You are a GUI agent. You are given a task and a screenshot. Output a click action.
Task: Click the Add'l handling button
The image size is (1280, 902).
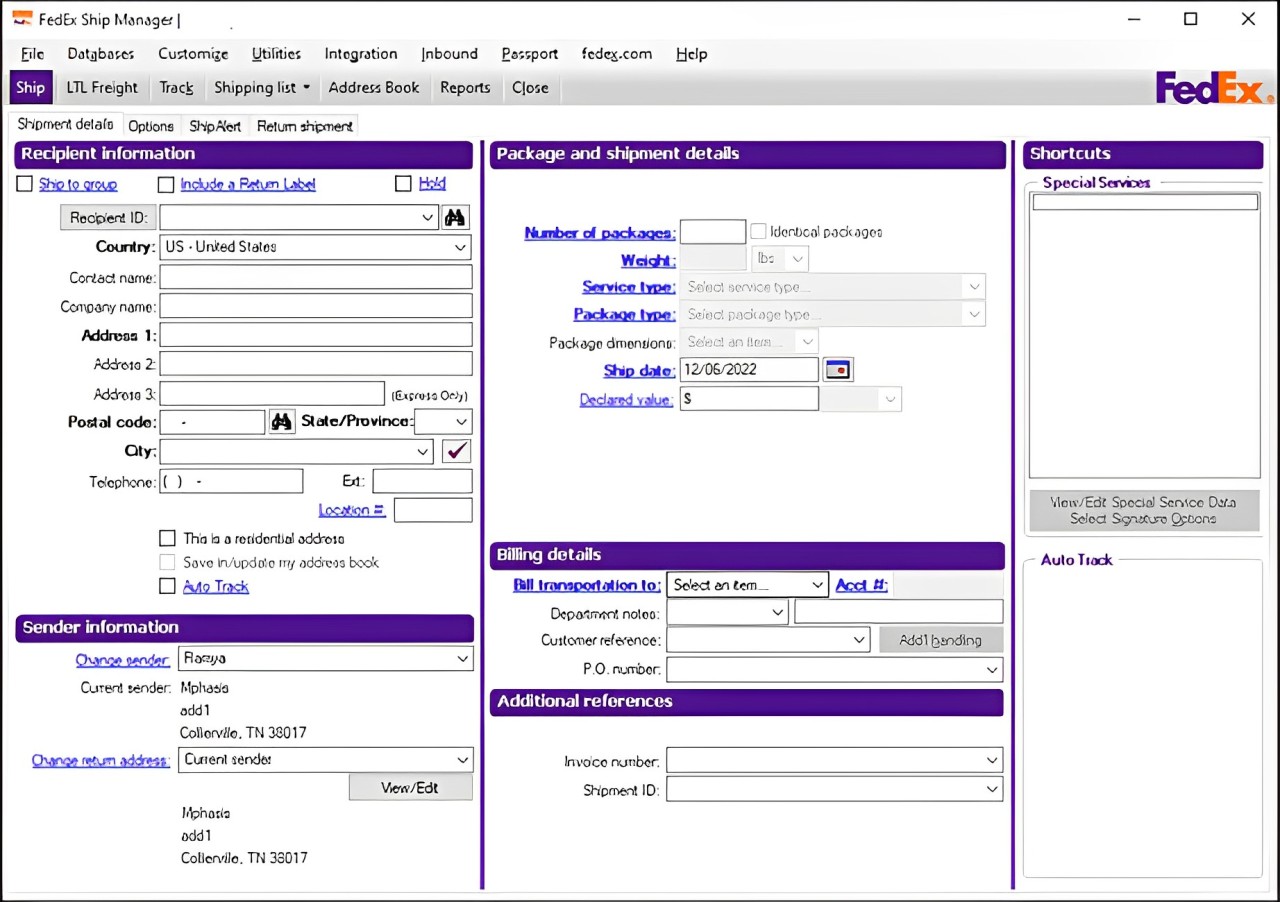940,640
